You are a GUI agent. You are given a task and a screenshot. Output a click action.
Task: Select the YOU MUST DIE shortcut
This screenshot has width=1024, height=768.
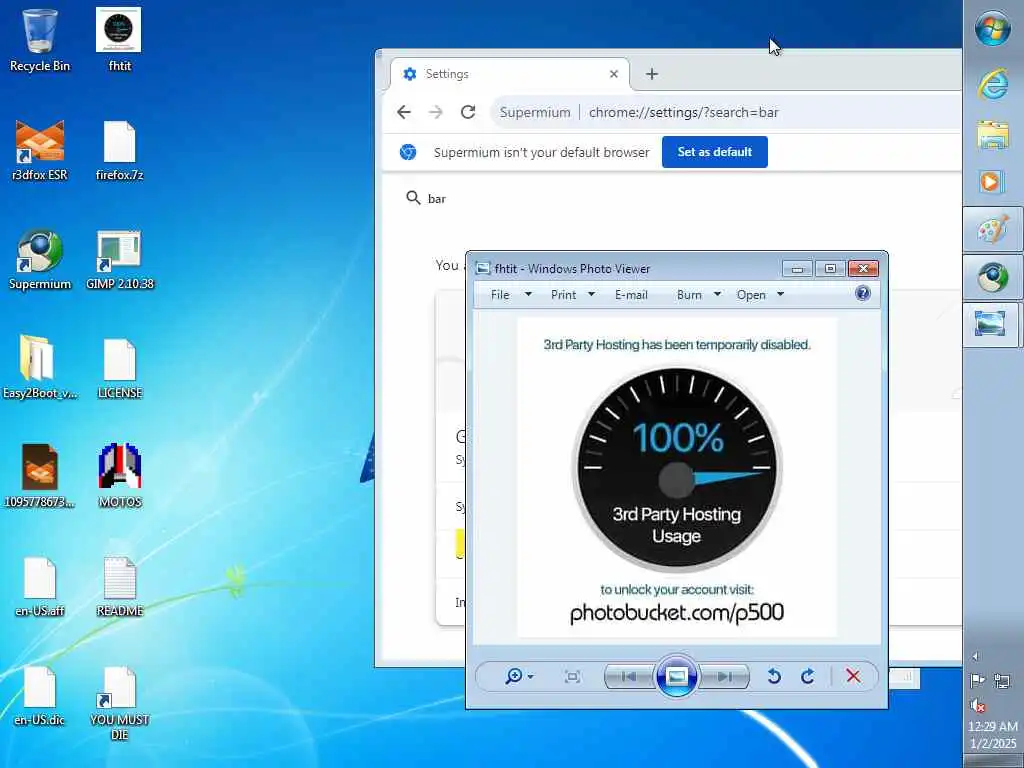click(120, 703)
